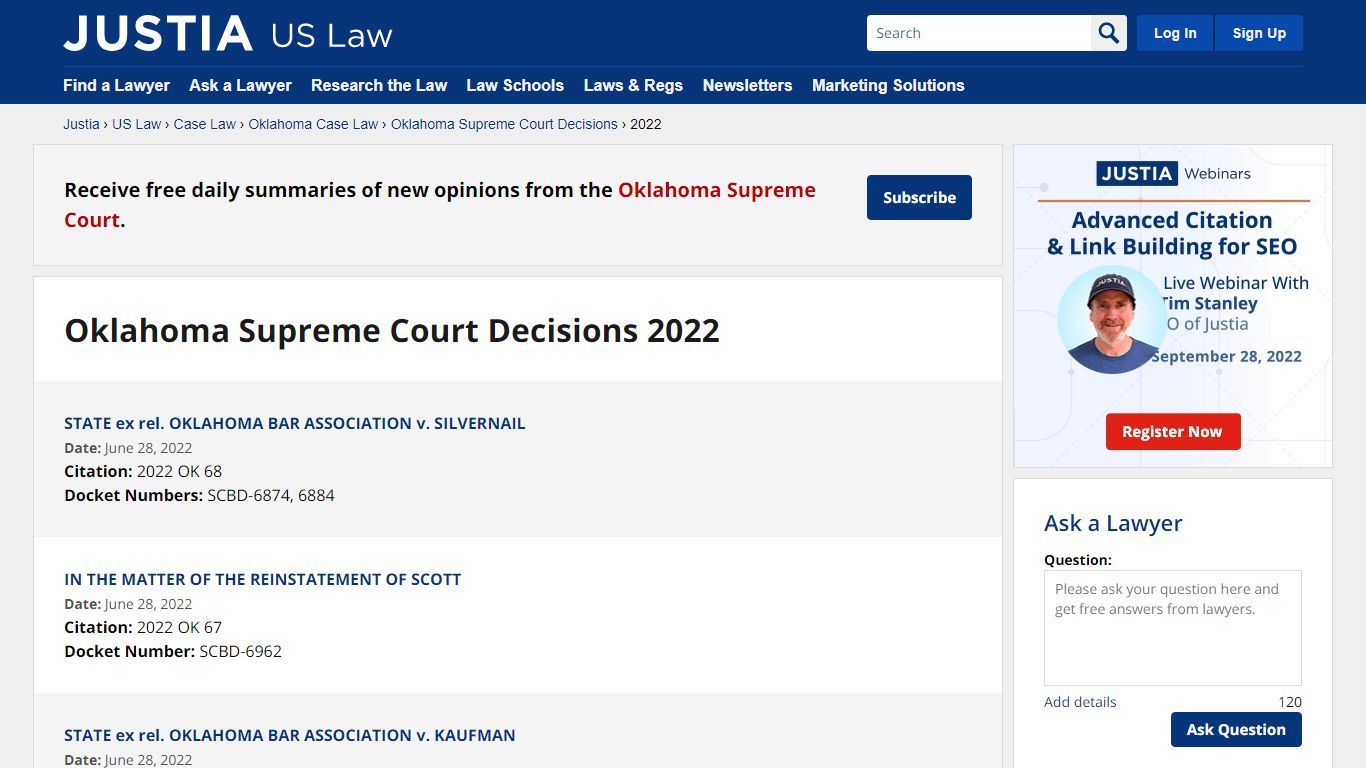The width and height of the screenshot is (1366, 768).
Task: Click docket numbers SCBD-6874, 6884
Action: coord(271,495)
